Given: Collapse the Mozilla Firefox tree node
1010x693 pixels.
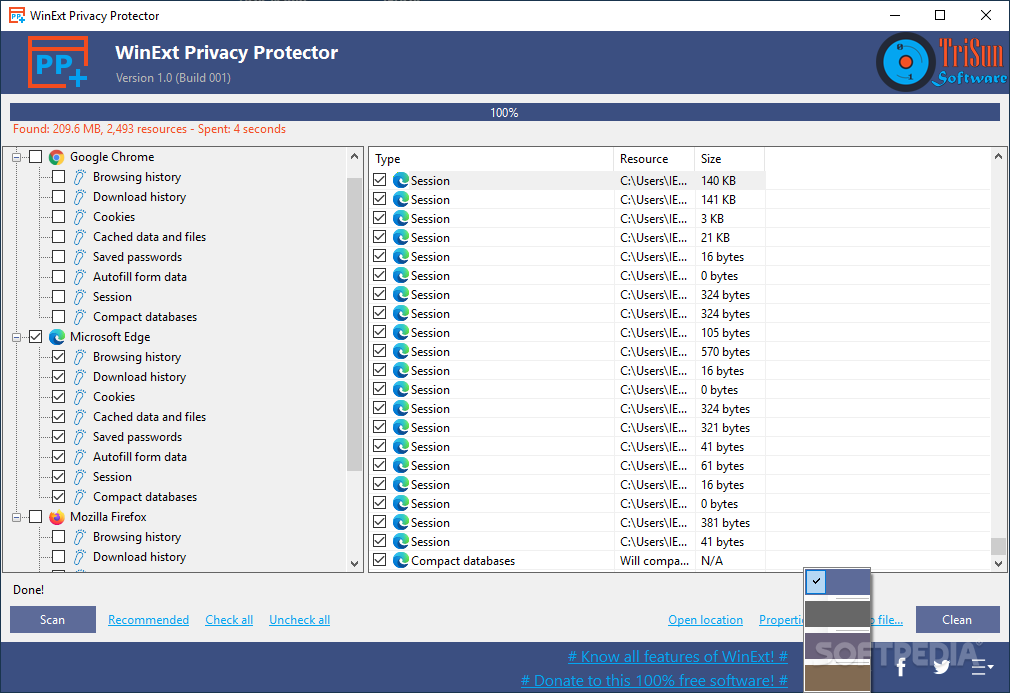Looking at the screenshot, I should pyautogui.click(x=17, y=517).
